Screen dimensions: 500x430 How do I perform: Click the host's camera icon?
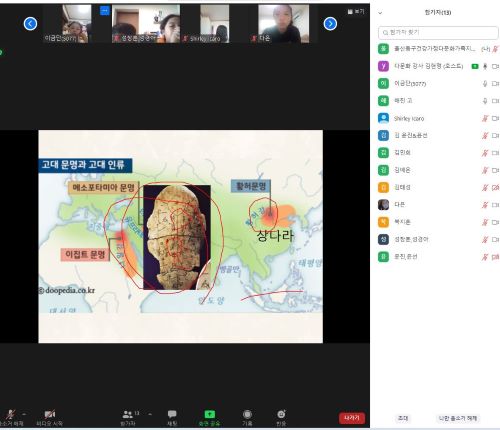(495, 66)
